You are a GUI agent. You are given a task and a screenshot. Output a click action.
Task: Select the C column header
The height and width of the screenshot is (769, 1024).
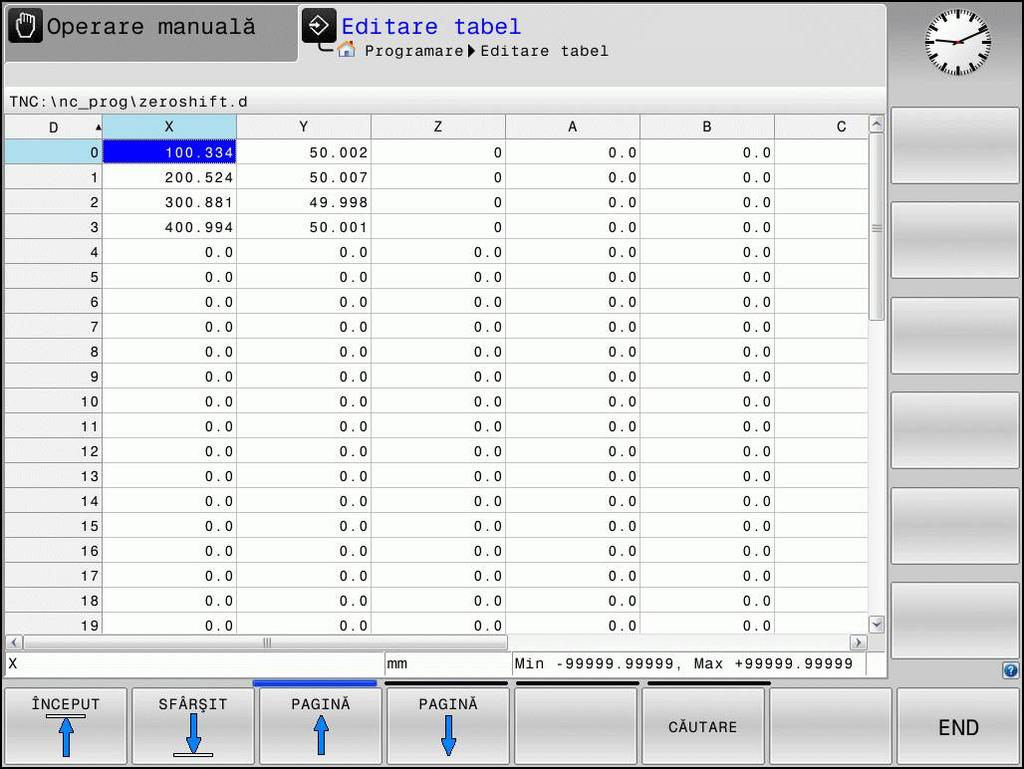coord(822,127)
